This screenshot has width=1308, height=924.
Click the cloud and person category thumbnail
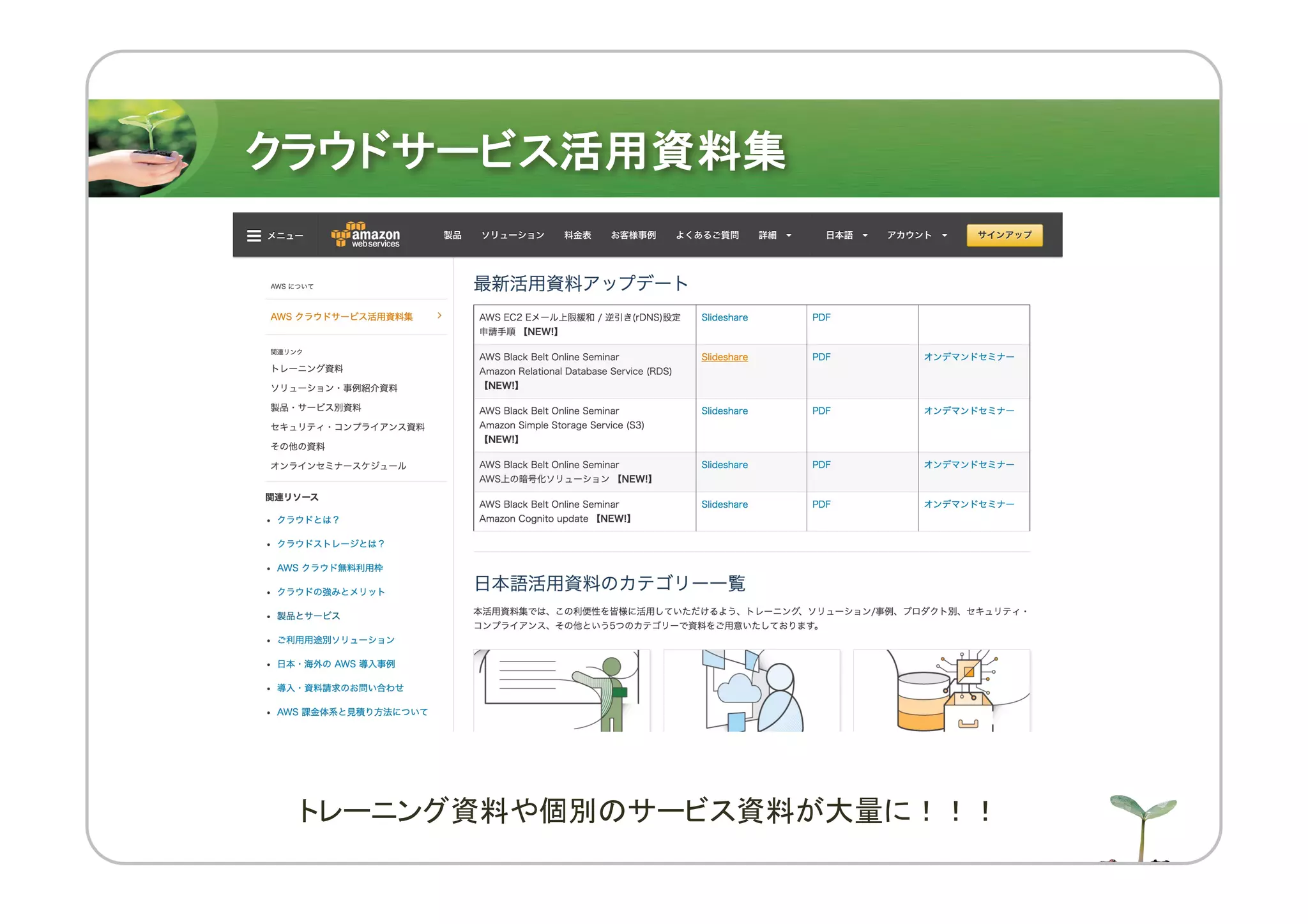(752, 691)
